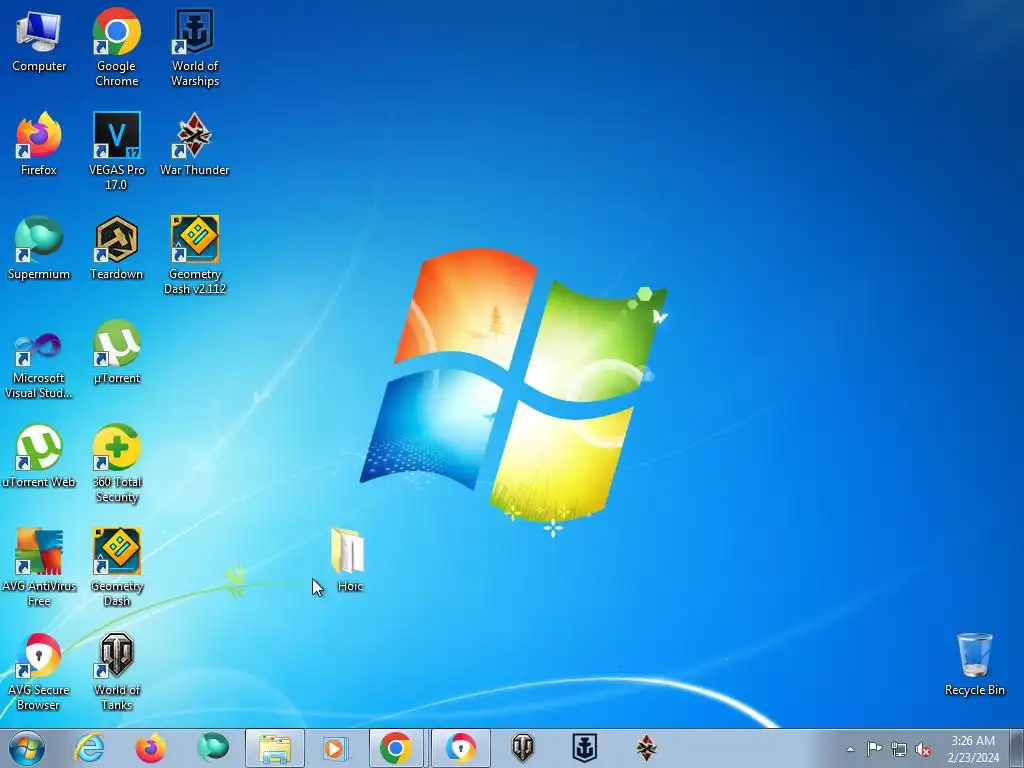The width and height of the screenshot is (1024, 768).
Task: Open the muted volume tray icon
Action: click(923, 749)
